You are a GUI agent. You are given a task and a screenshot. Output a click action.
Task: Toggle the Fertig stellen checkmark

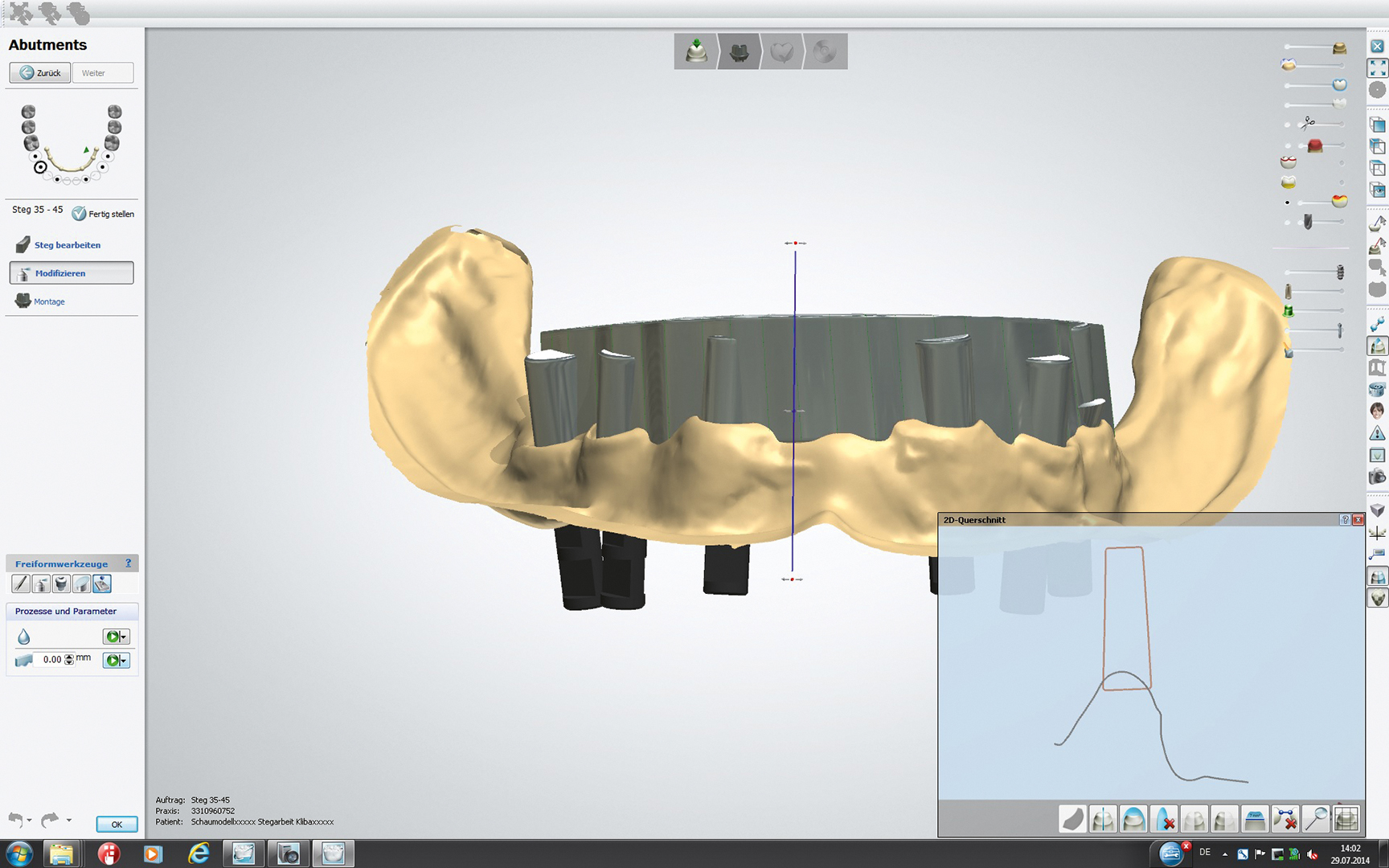click(x=79, y=214)
